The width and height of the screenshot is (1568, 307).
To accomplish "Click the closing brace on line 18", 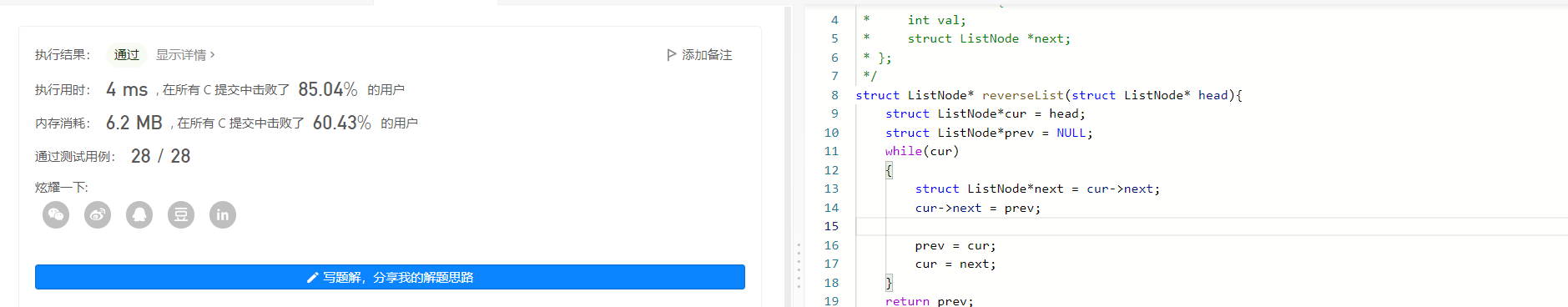I will click(x=890, y=283).
